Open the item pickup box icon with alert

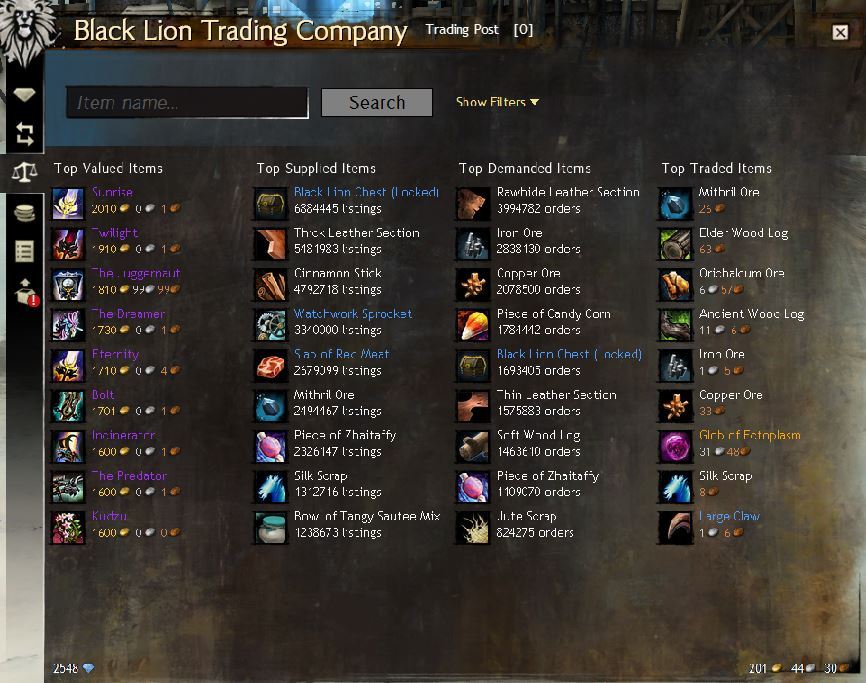pyautogui.click(x=25, y=292)
